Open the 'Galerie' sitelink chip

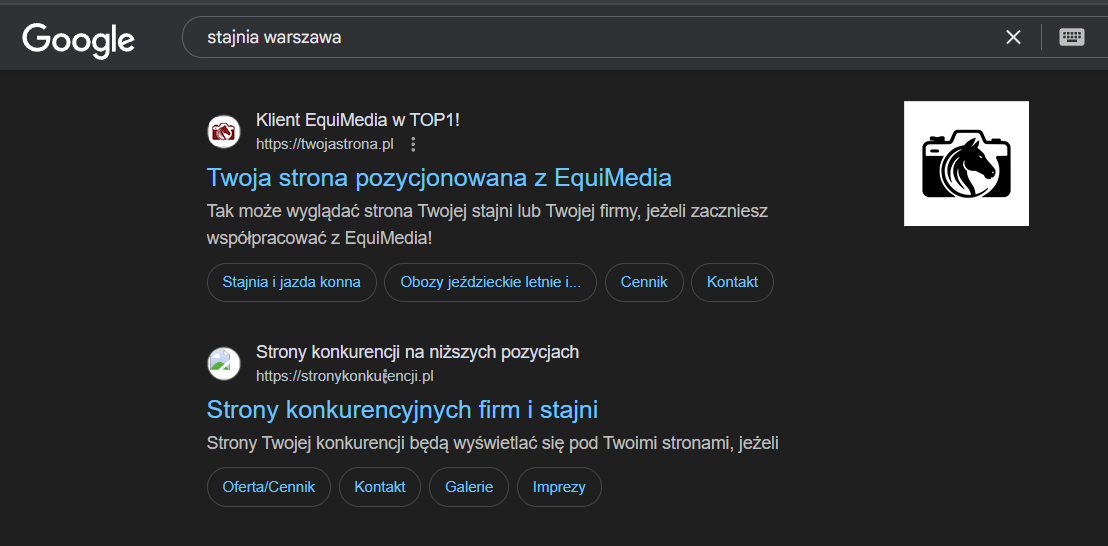tap(469, 487)
